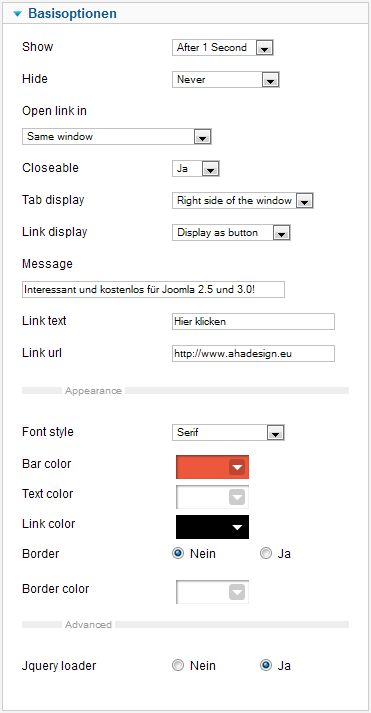Viewport: 371px width, 713px height.
Task: Open the Show delay dropdown
Action: [x=223, y=47]
